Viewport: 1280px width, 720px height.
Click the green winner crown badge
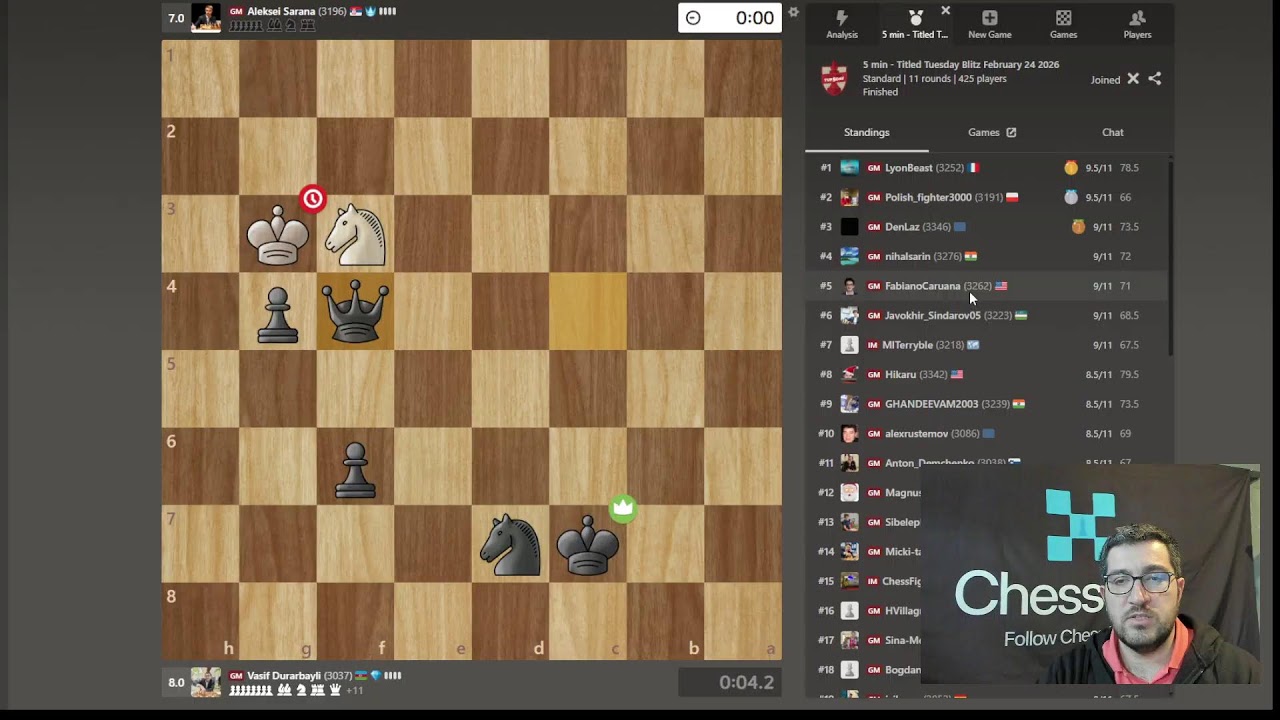[623, 508]
